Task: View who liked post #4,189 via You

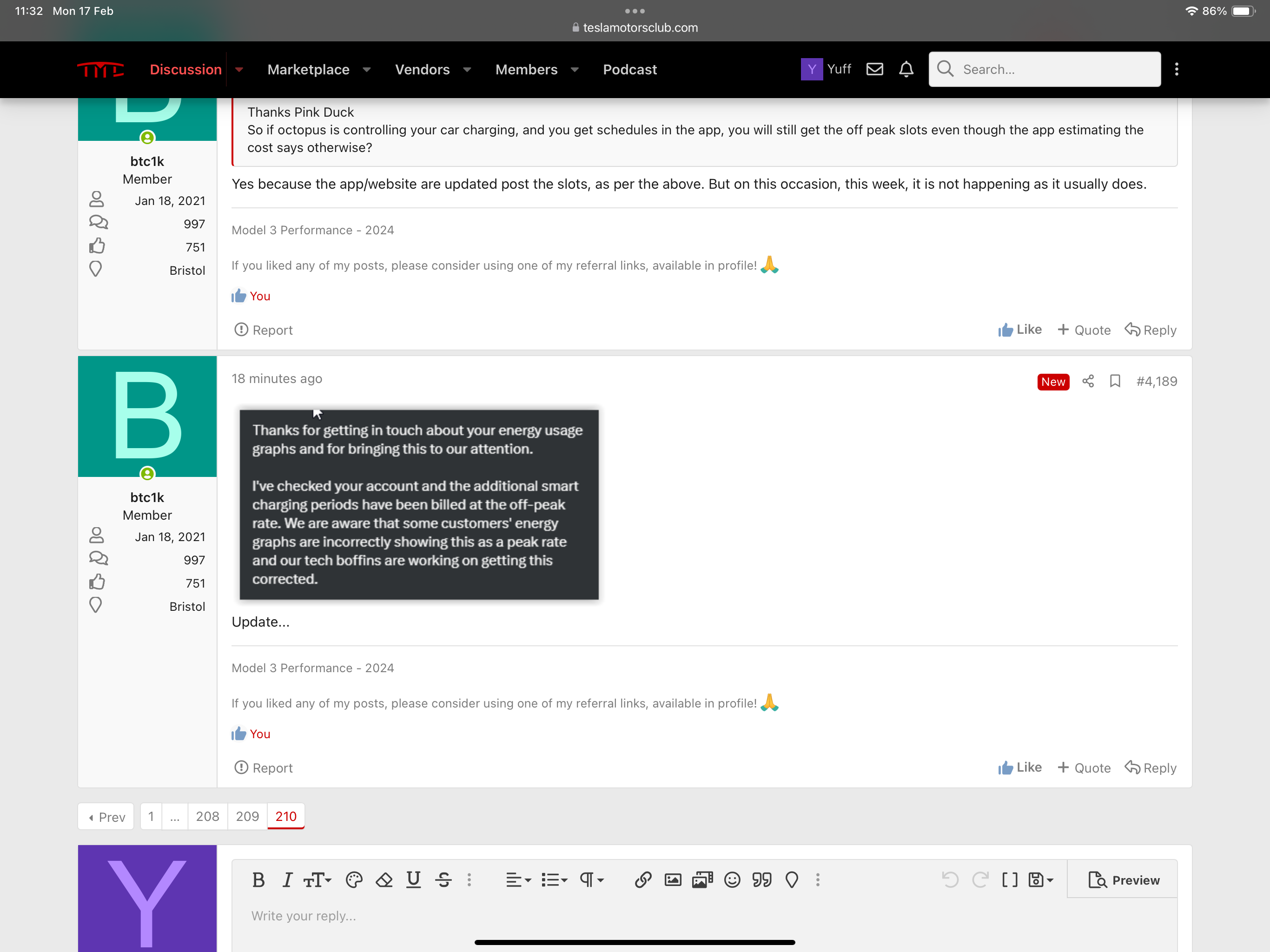Action: [x=259, y=734]
